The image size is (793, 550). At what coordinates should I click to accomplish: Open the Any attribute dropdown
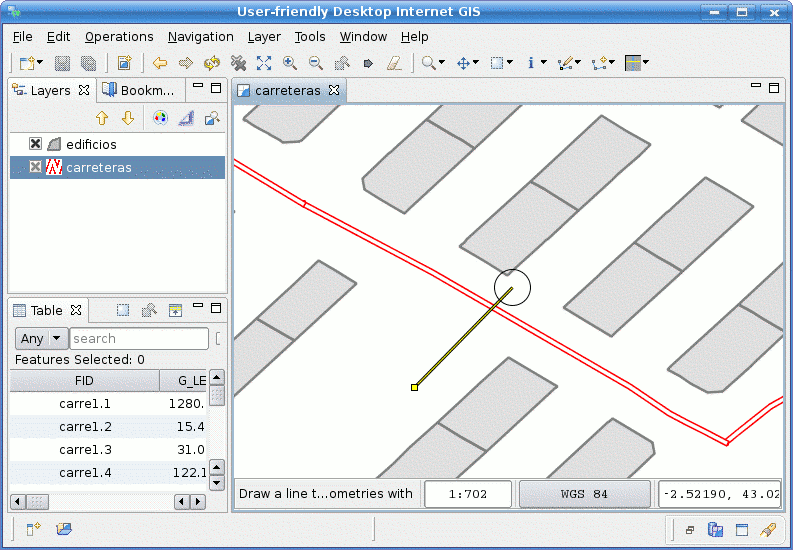41,338
